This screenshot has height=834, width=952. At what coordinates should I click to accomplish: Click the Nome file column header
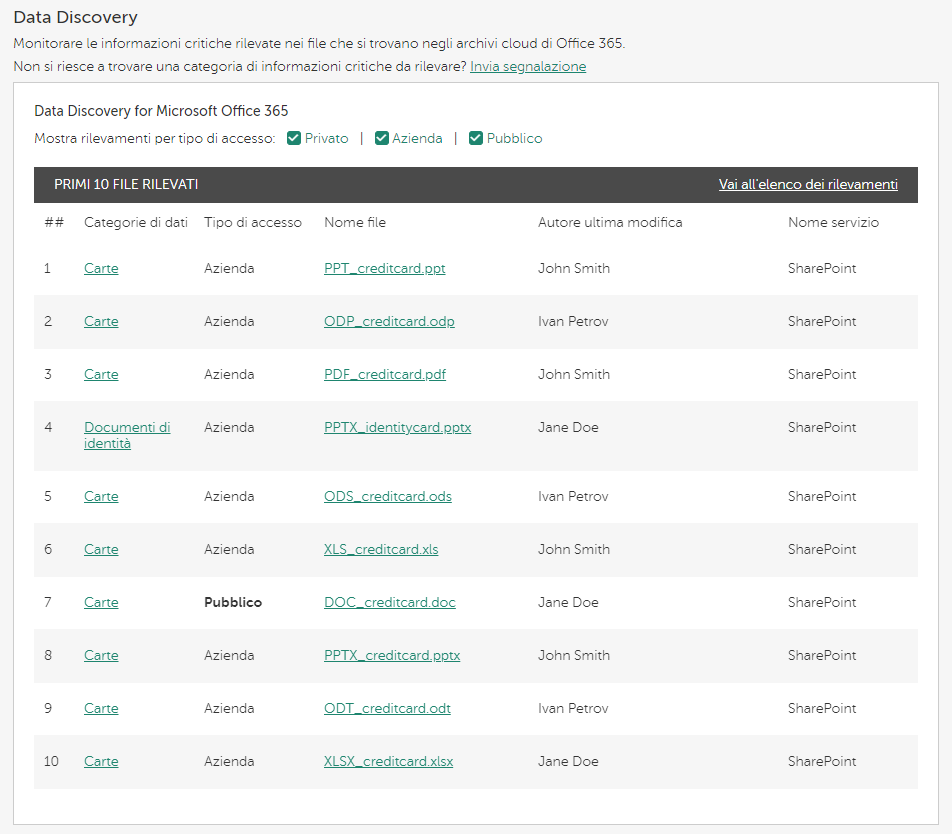pos(354,223)
